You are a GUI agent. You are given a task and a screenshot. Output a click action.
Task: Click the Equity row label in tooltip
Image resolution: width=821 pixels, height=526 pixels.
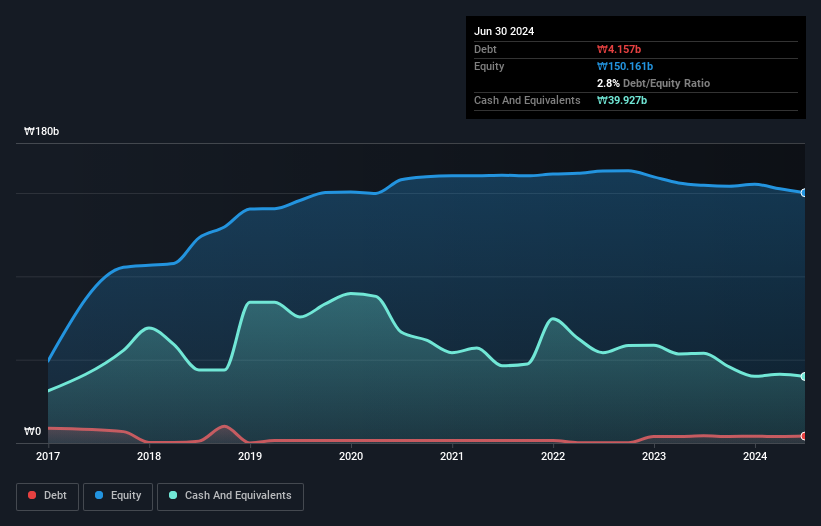(489, 66)
